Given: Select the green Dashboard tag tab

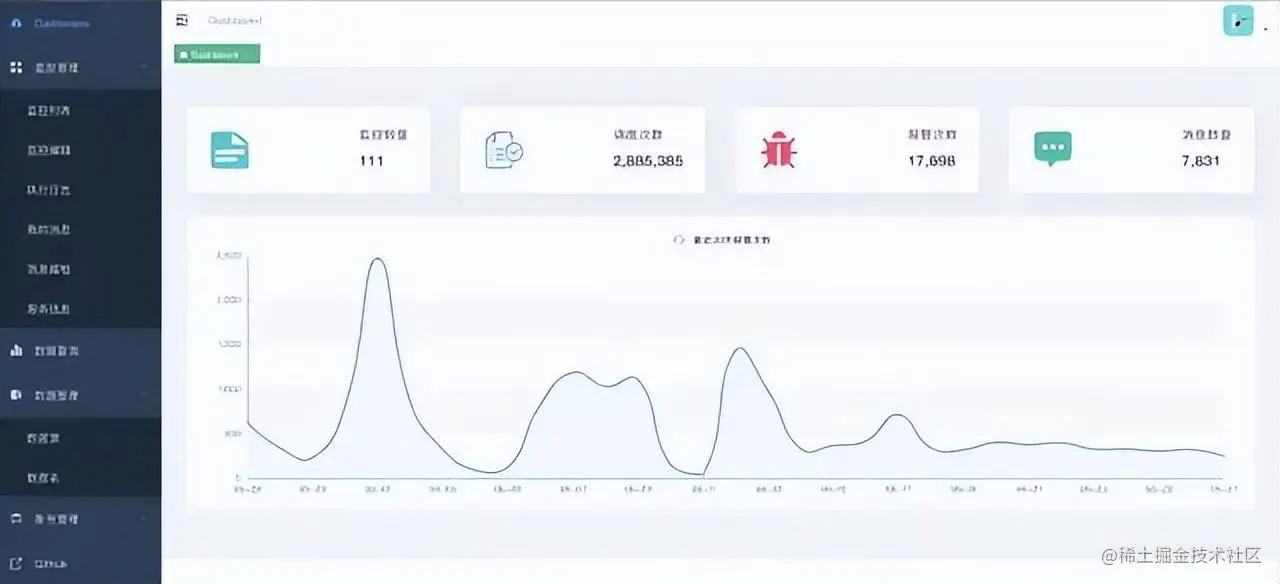Looking at the screenshot, I should (217, 54).
